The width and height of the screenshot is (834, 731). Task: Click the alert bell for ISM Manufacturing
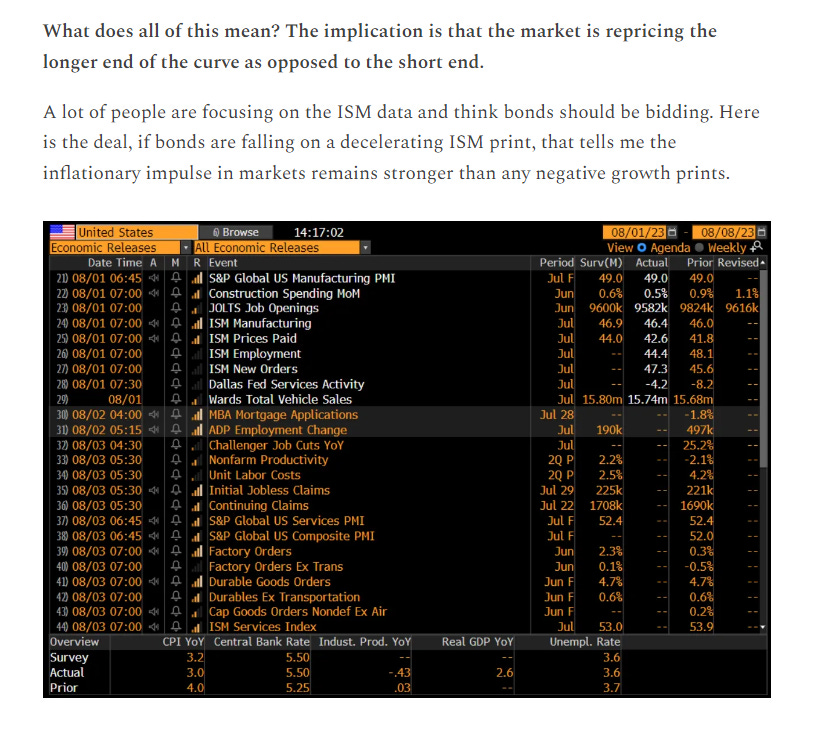(176, 323)
